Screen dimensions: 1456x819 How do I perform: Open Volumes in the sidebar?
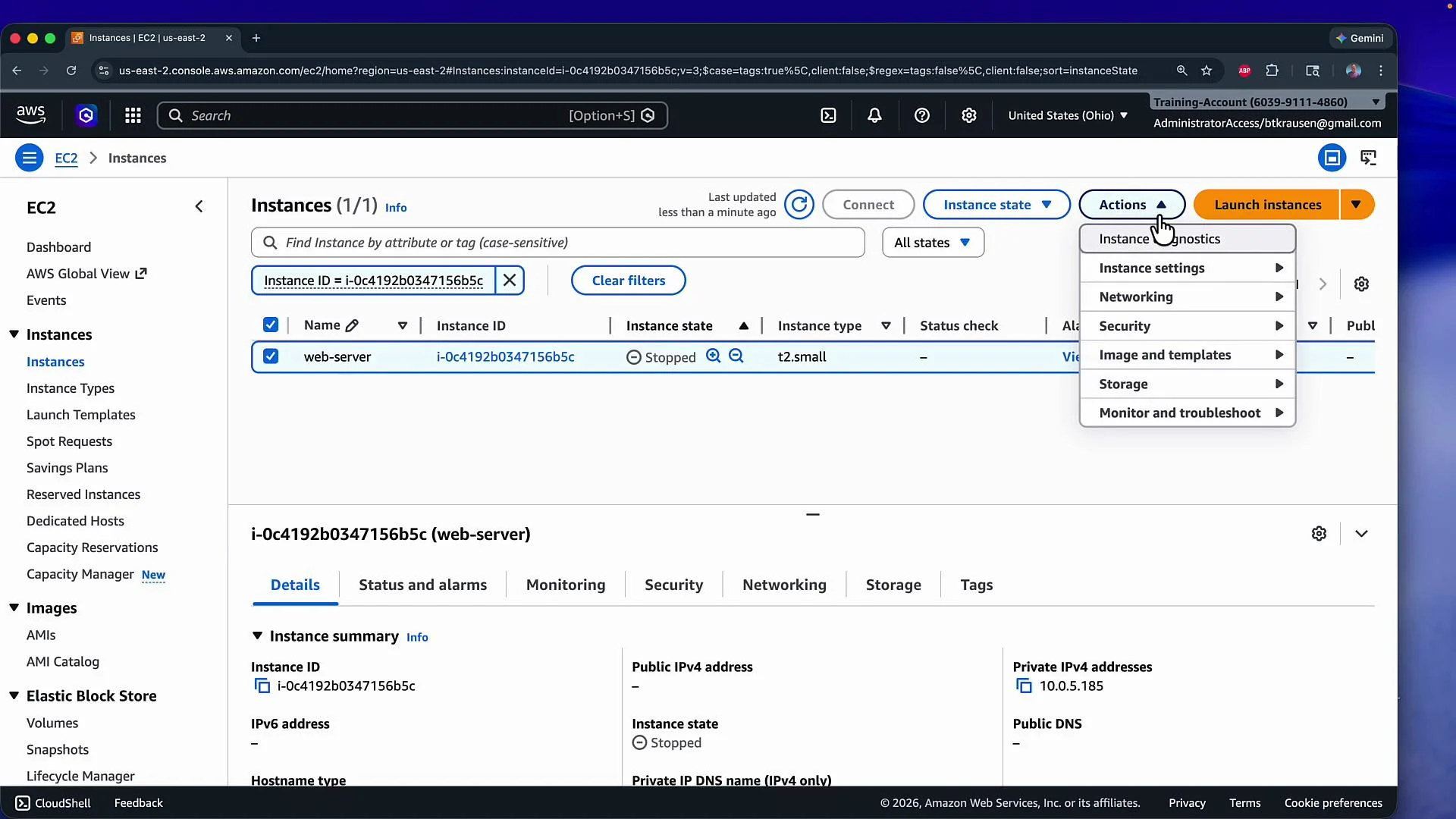(52, 723)
